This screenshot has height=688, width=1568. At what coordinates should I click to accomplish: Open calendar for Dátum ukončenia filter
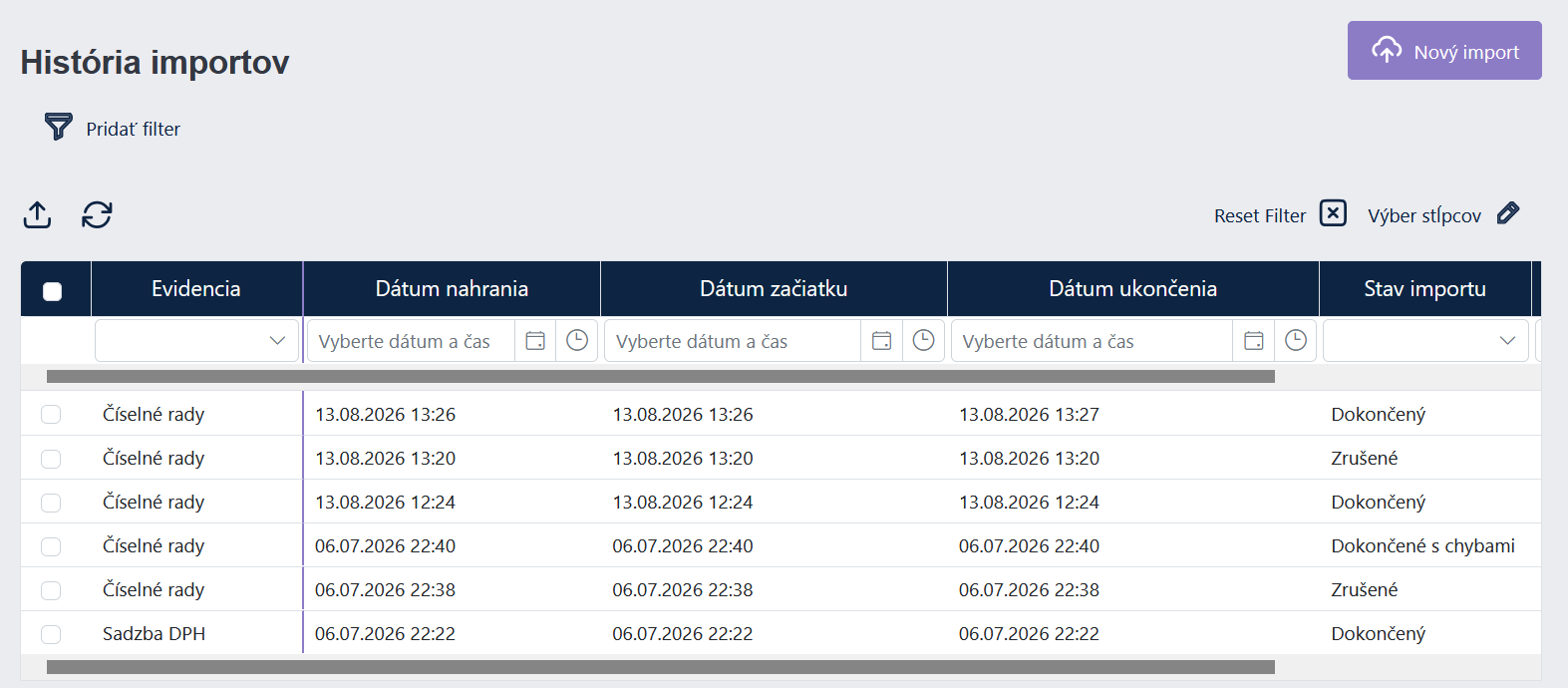pyautogui.click(x=1254, y=341)
